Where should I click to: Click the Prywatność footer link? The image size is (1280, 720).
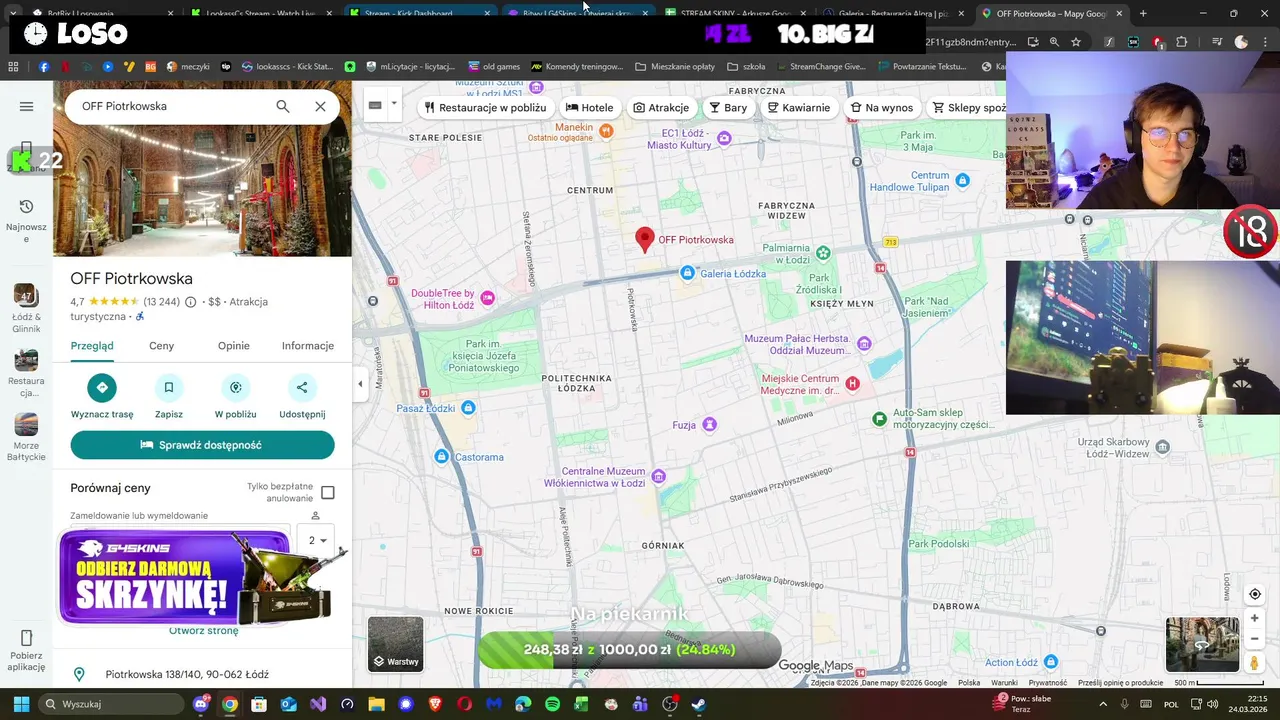(x=1047, y=683)
